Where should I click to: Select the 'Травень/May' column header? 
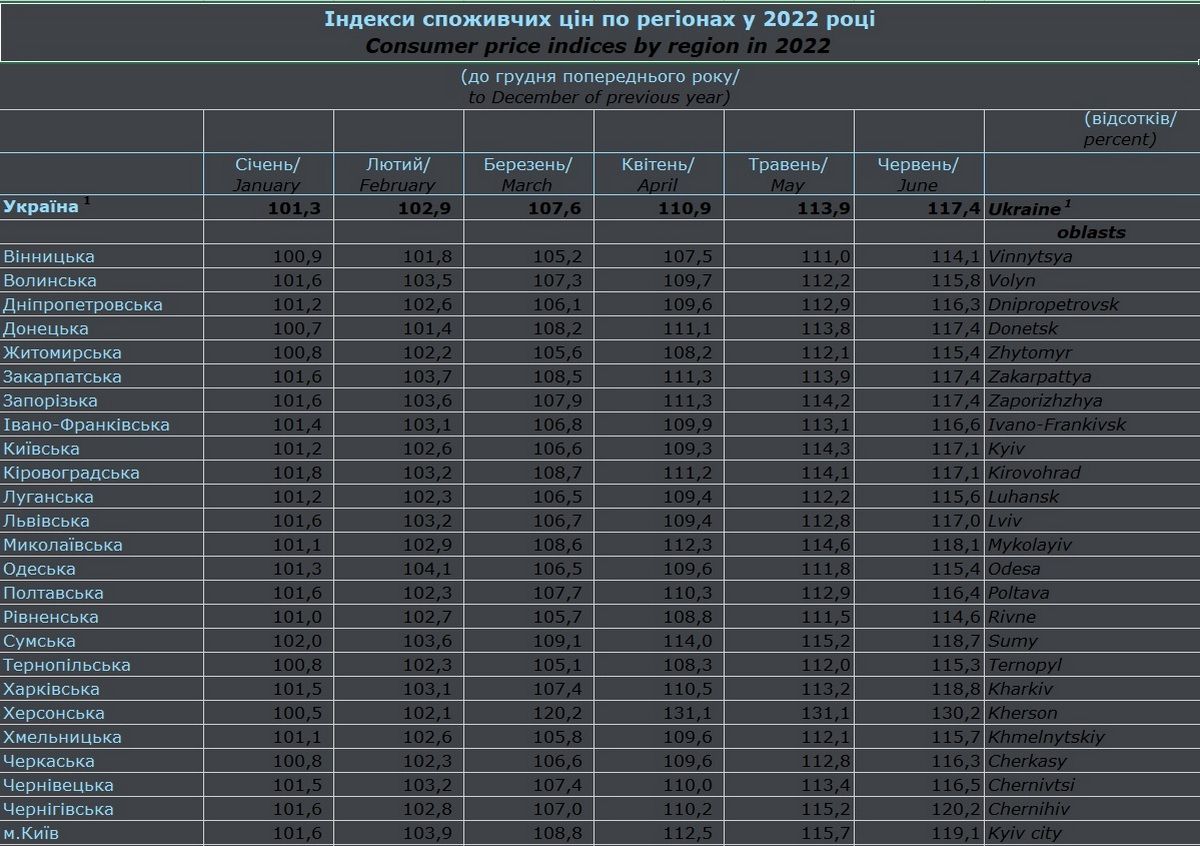(x=788, y=174)
